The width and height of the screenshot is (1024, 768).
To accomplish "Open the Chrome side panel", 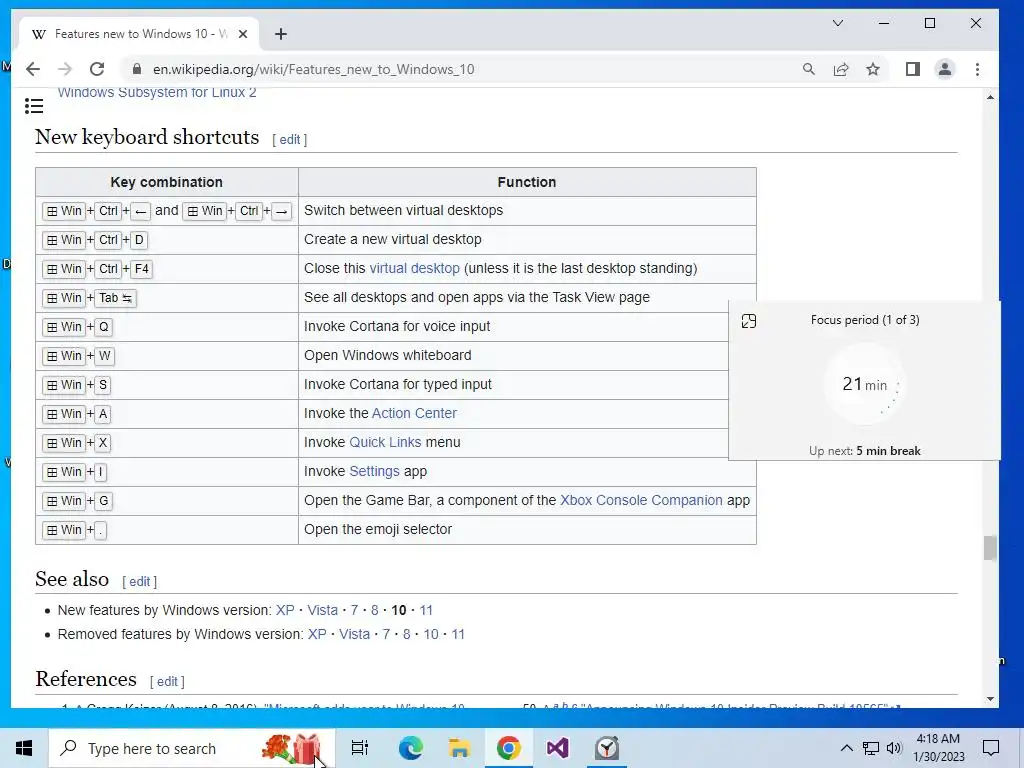I will [913, 69].
